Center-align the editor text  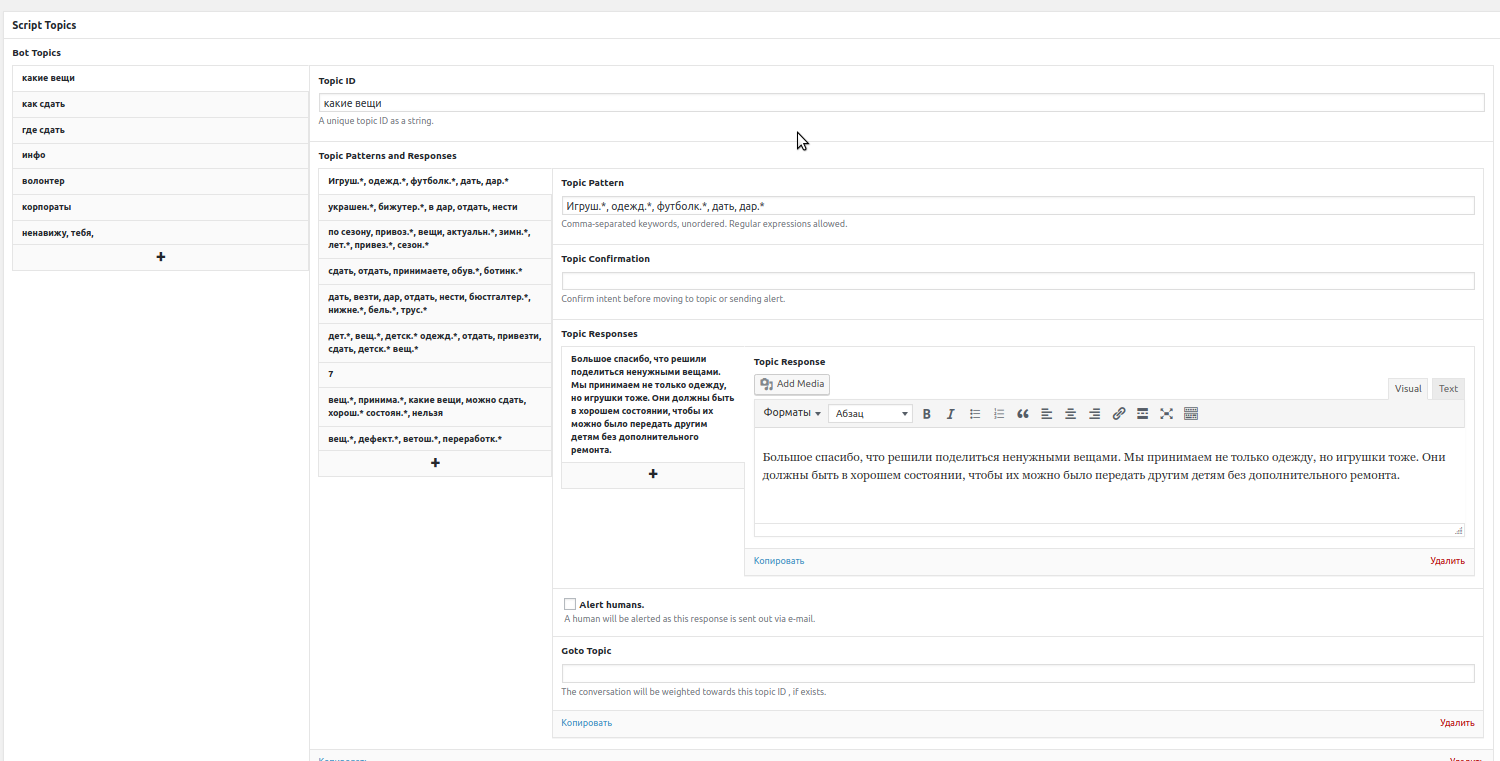pyautogui.click(x=1071, y=414)
